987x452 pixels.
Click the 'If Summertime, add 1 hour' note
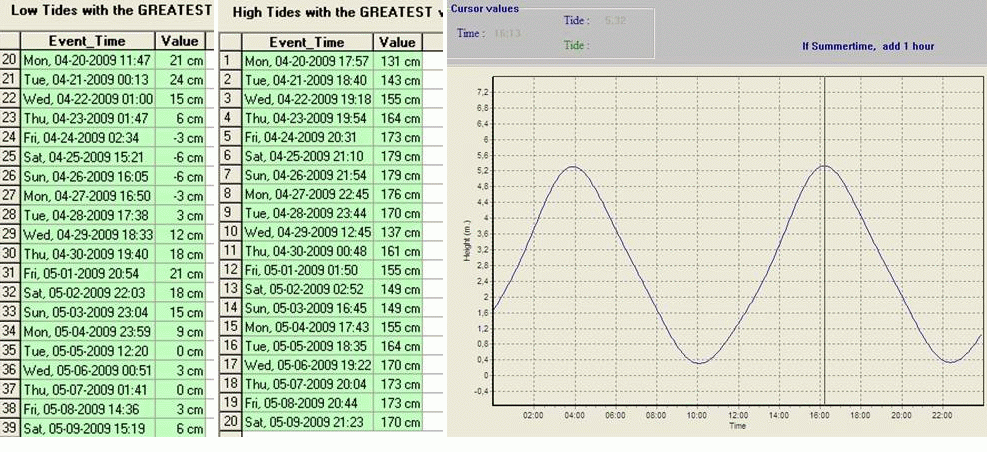point(868,46)
